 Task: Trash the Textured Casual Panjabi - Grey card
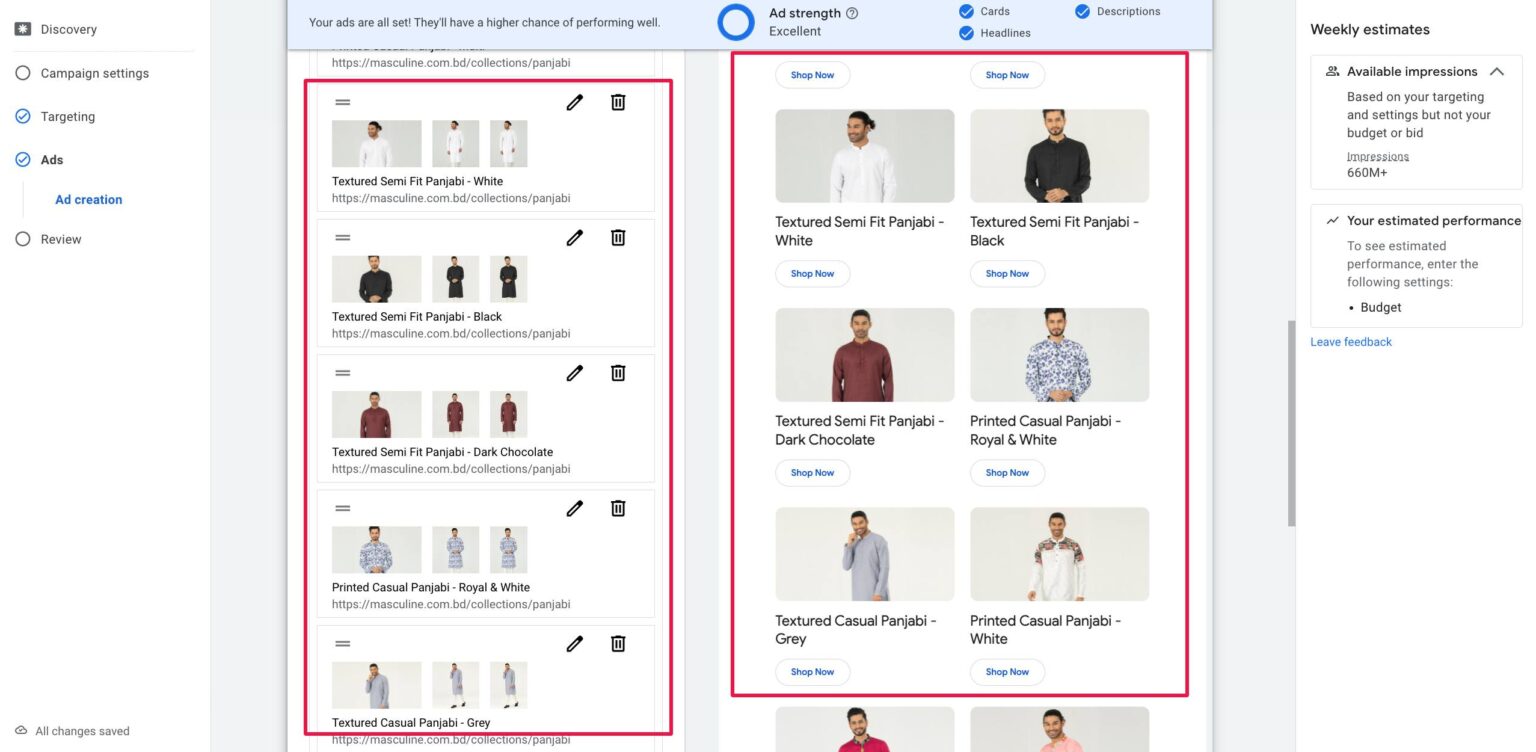[x=618, y=644]
